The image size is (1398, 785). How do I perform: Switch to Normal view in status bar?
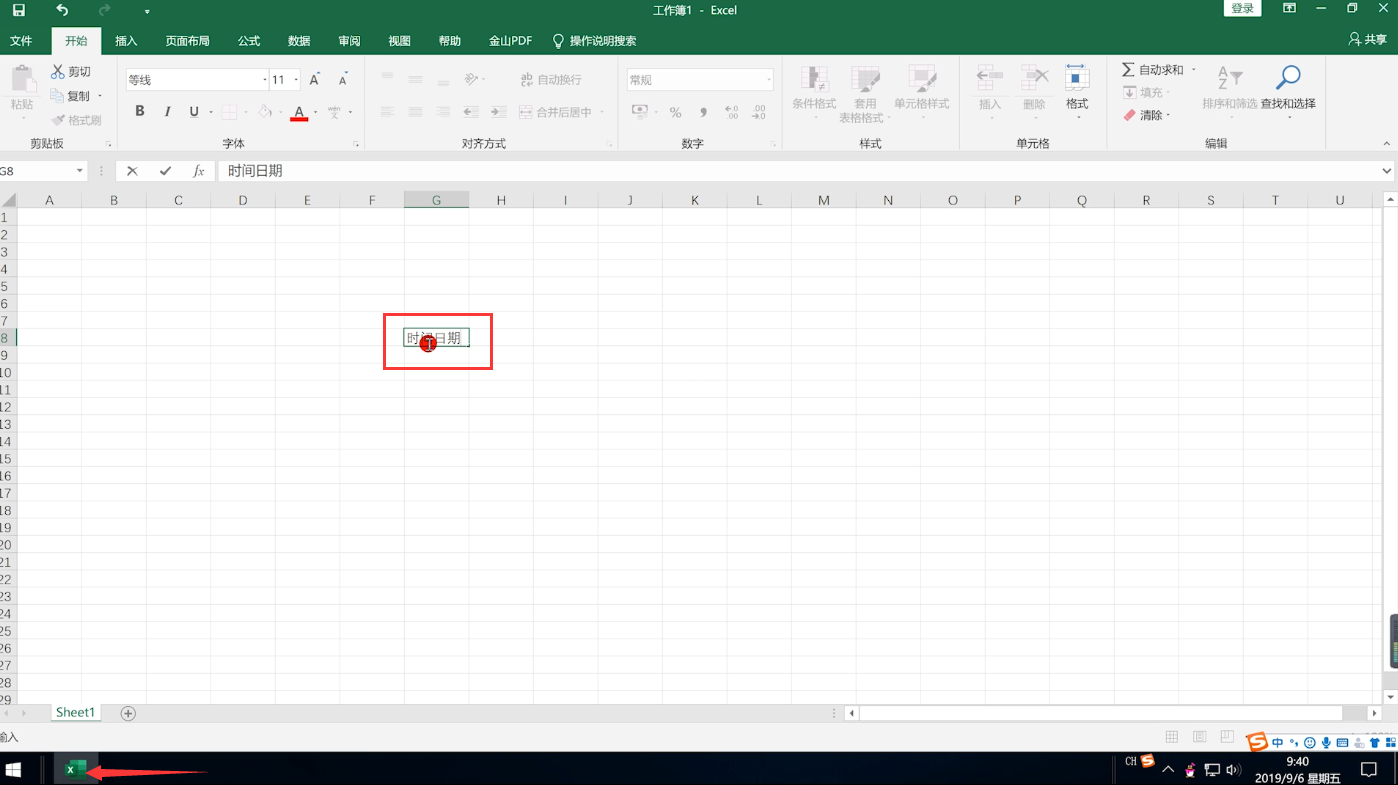[1171, 738]
